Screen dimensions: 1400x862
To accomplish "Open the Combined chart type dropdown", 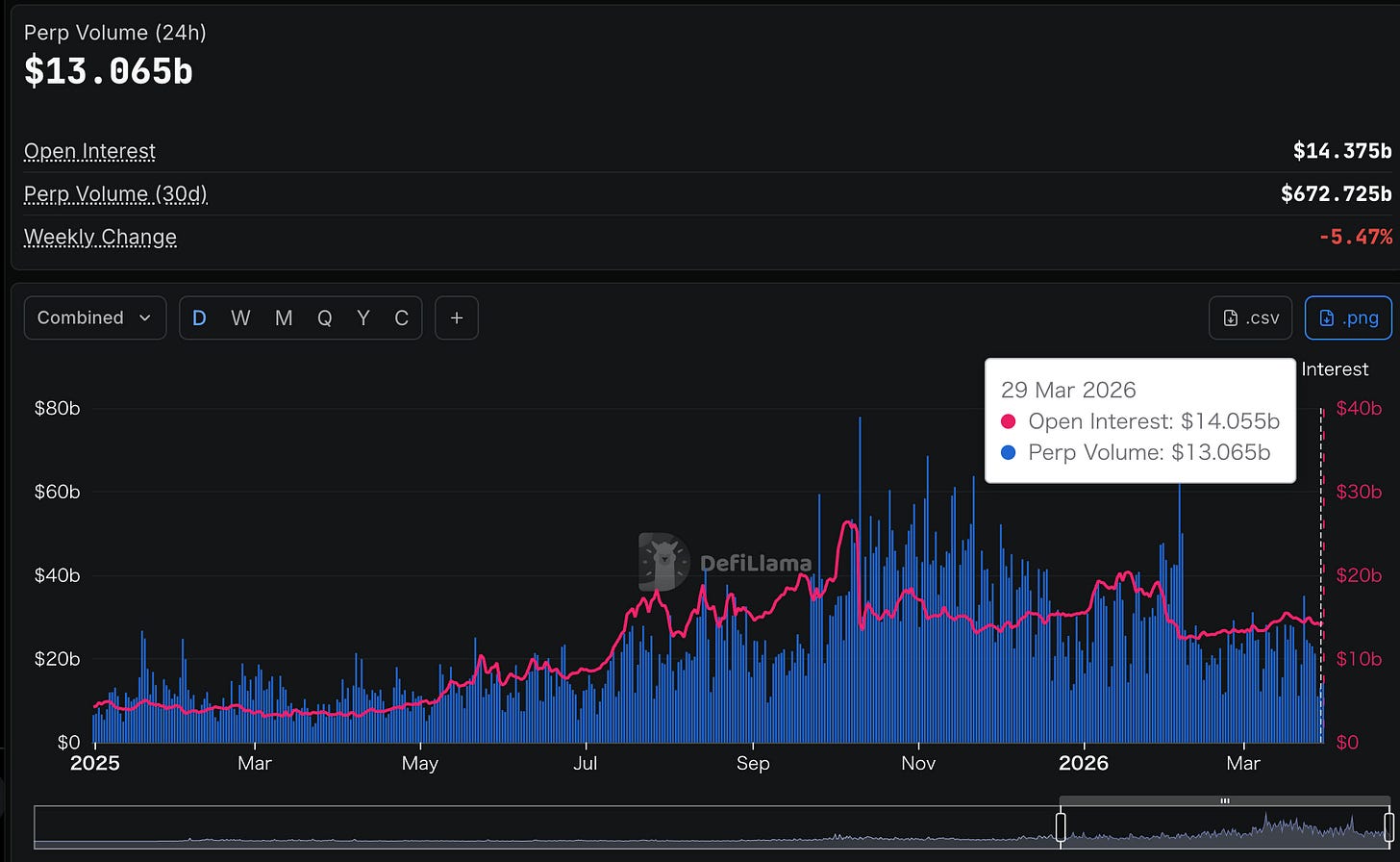I will [x=95, y=317].
